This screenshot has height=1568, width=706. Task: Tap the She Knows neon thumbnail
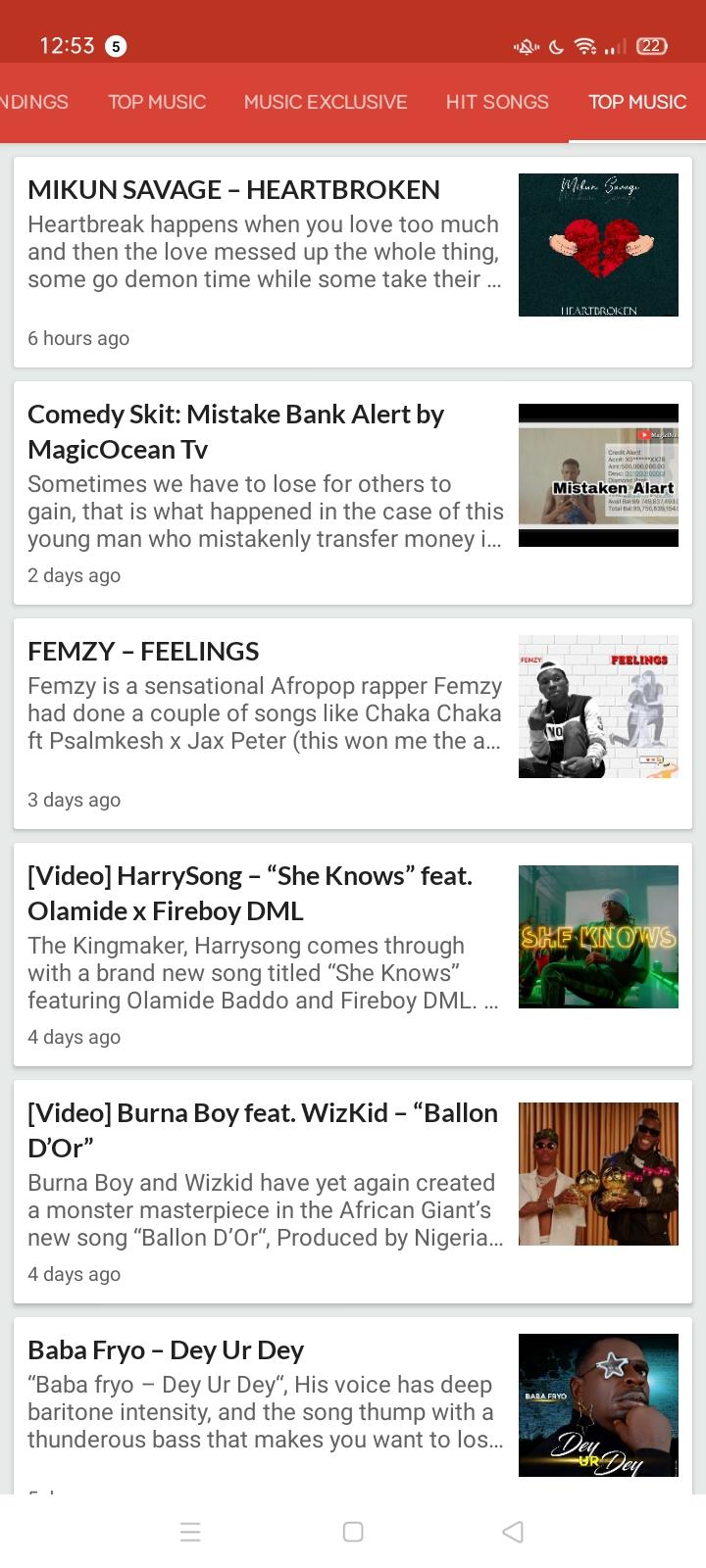(598, 937)
